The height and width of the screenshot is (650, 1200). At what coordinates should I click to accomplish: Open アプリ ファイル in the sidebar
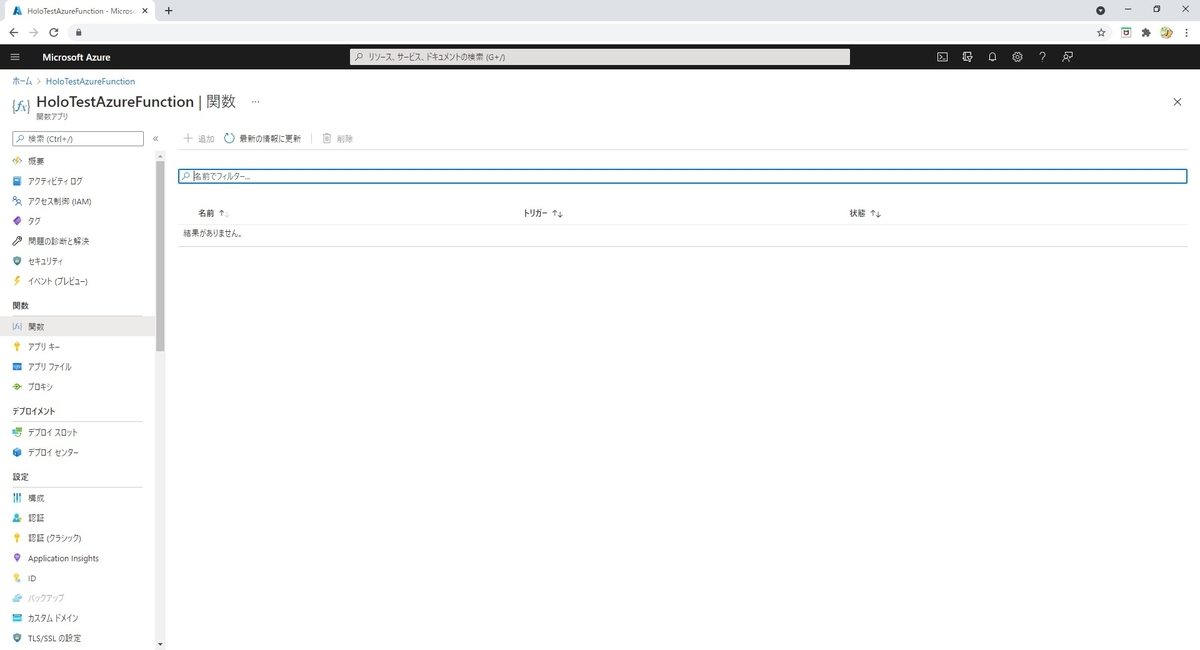click(x=50, y=367)
